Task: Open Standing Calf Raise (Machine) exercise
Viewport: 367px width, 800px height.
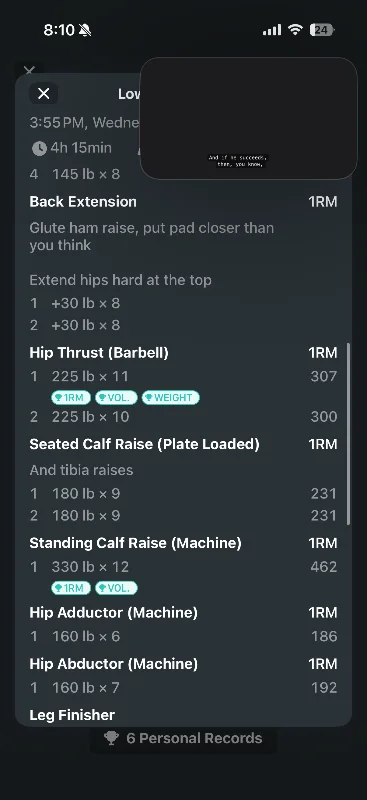Action: [135, 543]
